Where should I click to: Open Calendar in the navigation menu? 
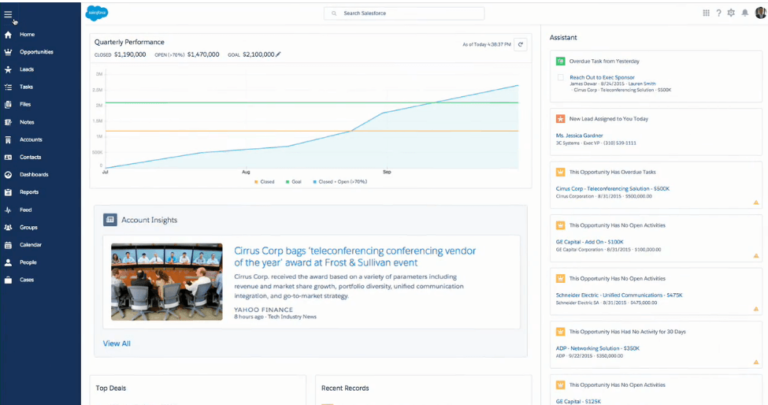pos(30,245)
